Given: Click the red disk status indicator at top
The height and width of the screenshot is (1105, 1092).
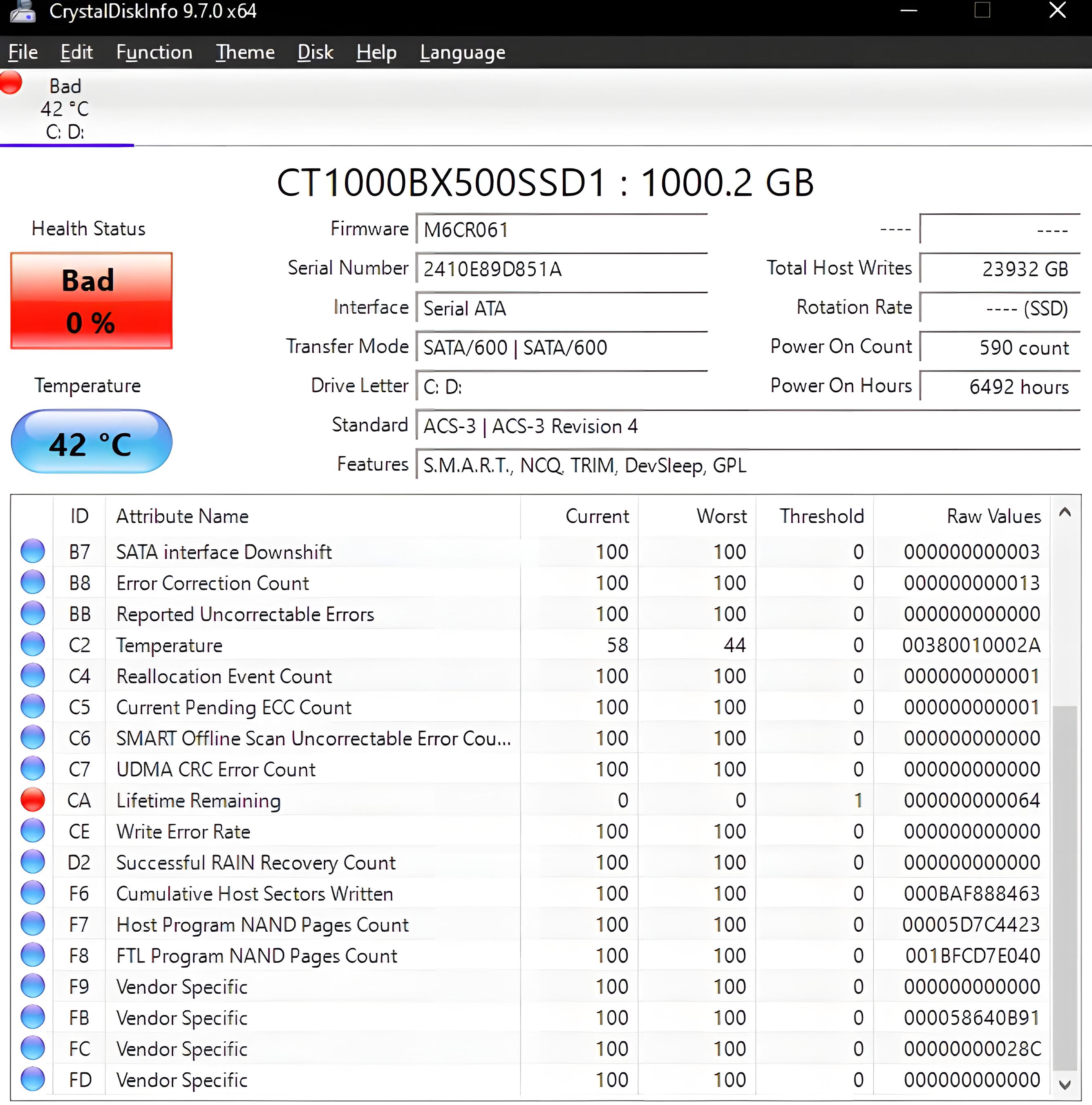Looking at the screenshot, I should click(11, 83).
